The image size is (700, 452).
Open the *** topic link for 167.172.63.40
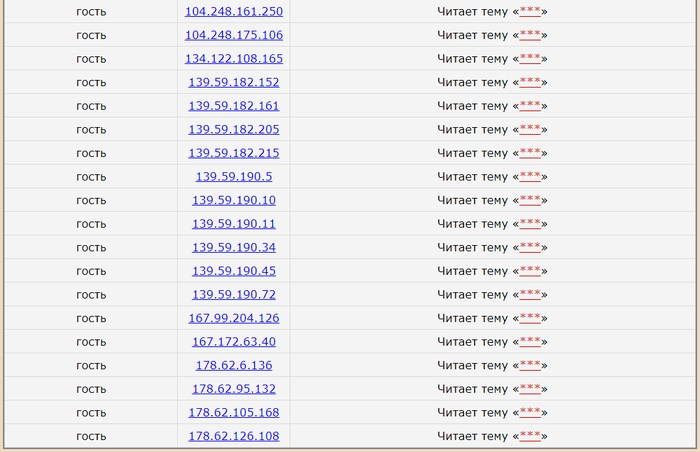click(x=530, y=342)
